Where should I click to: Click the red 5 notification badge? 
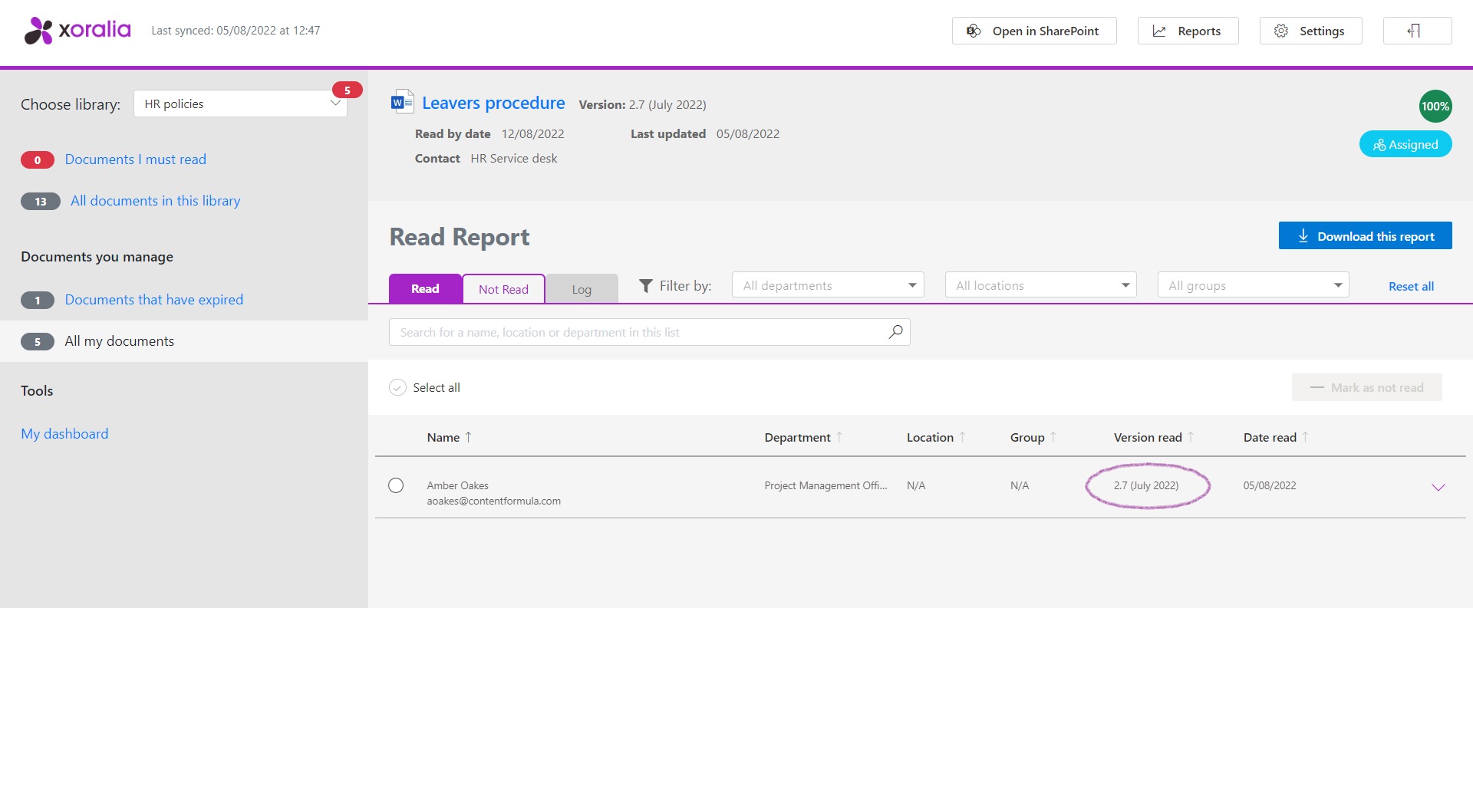coord(347,90)
